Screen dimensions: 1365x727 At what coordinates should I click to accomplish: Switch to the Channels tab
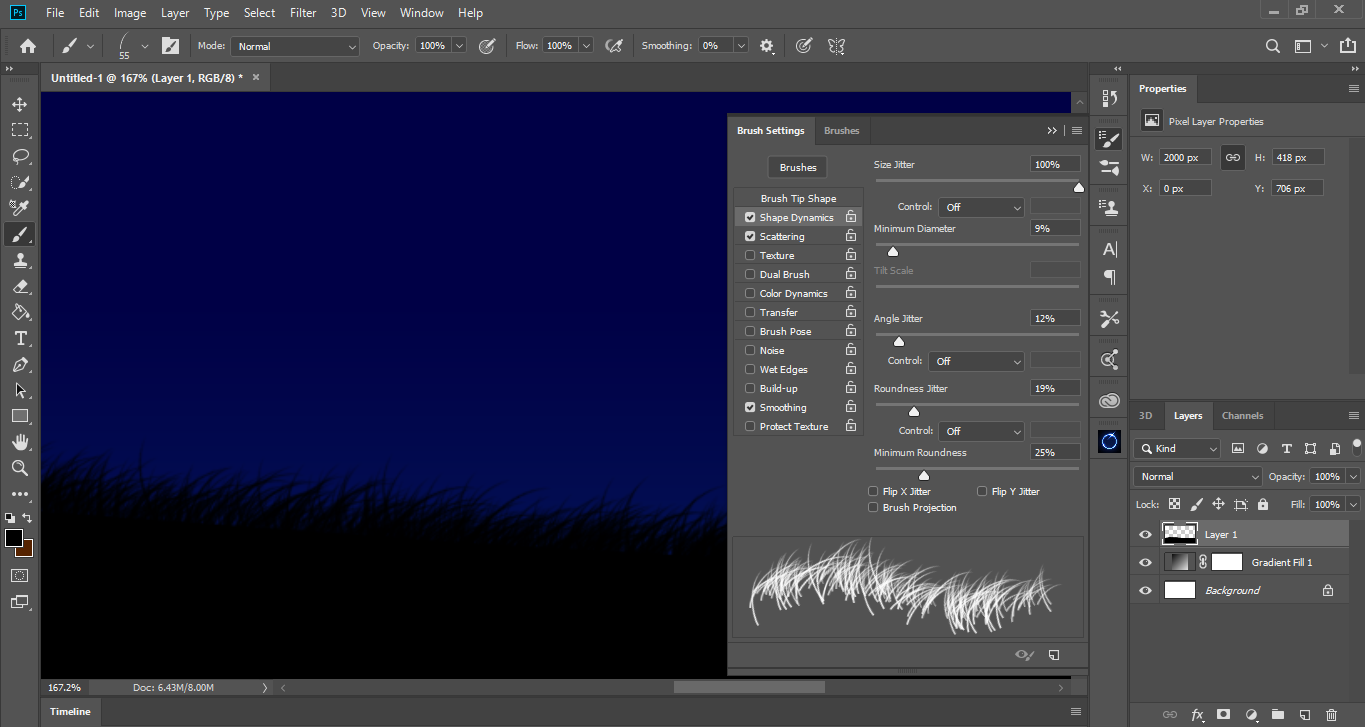(1242, 416)
